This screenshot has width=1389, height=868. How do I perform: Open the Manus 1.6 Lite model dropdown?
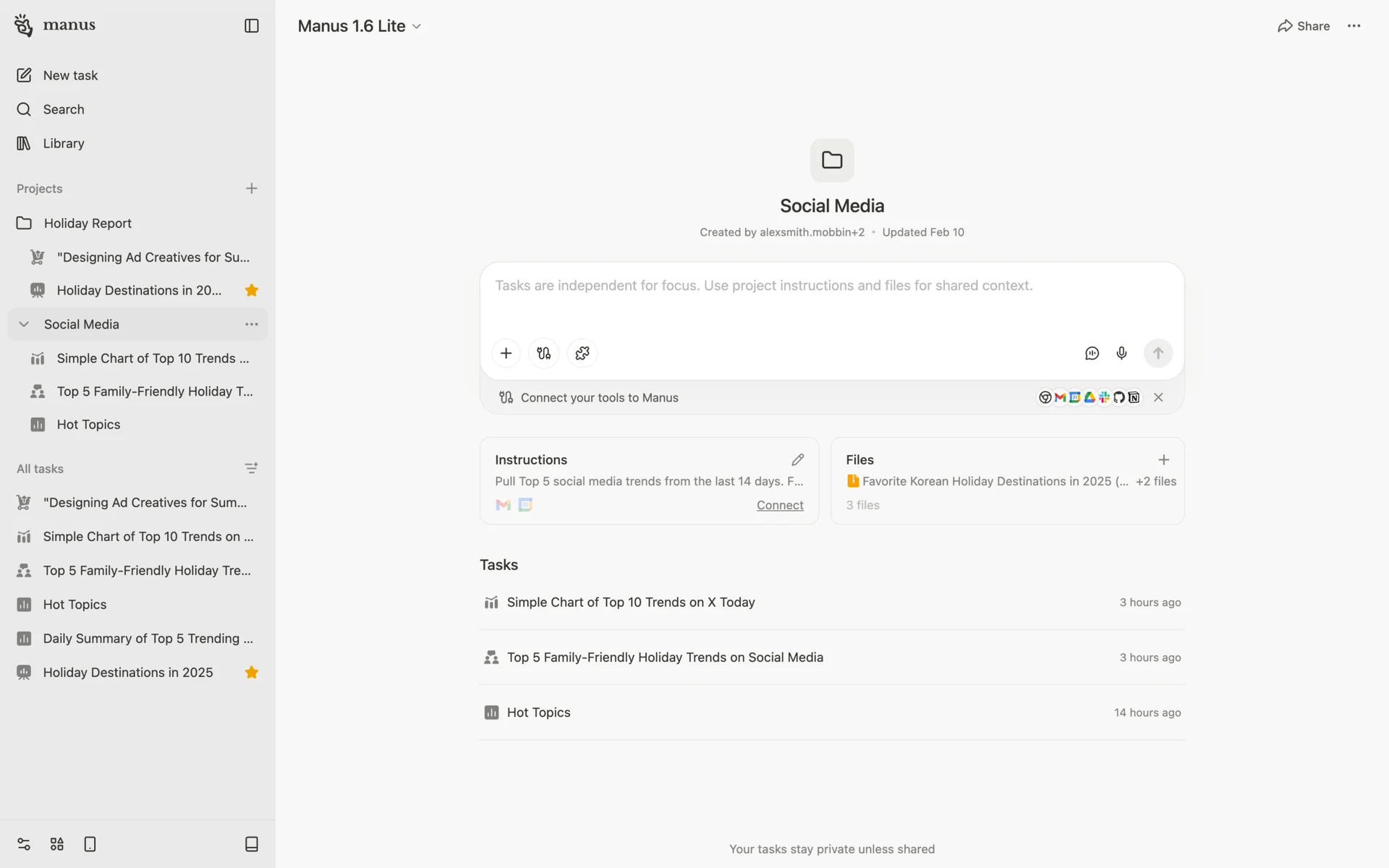click(360, 26)
